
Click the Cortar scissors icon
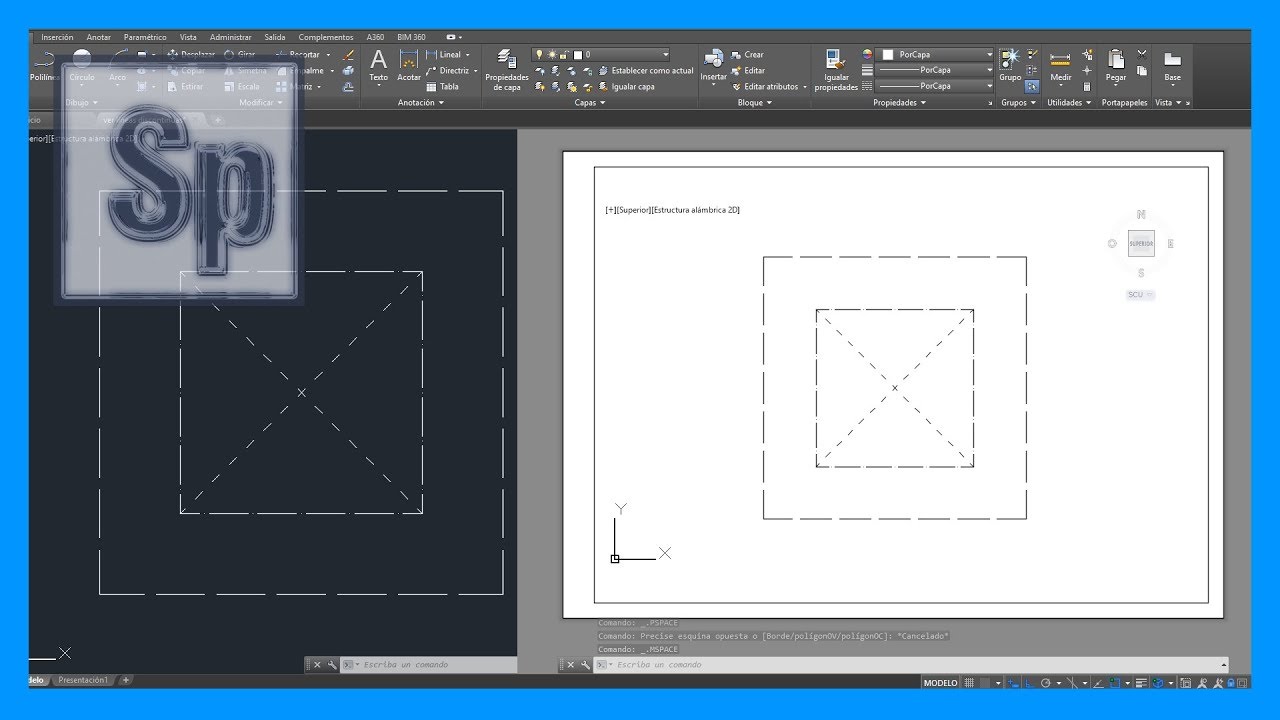click(1142, 54)
